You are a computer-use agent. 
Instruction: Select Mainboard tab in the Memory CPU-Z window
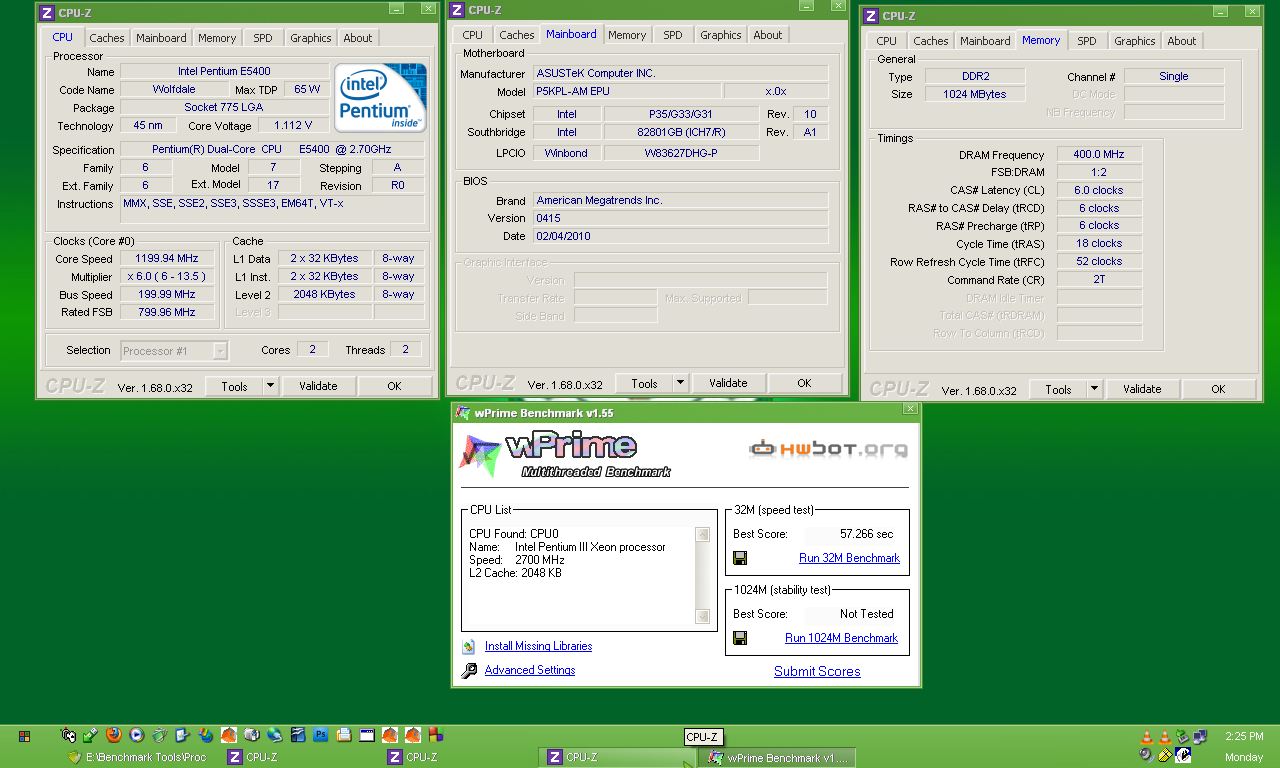[985, 41]
